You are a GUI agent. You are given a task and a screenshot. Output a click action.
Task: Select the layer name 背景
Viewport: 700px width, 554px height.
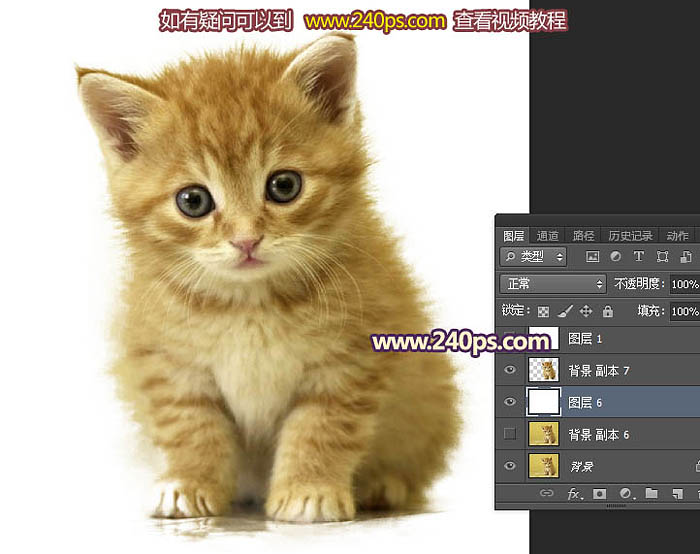582,467
